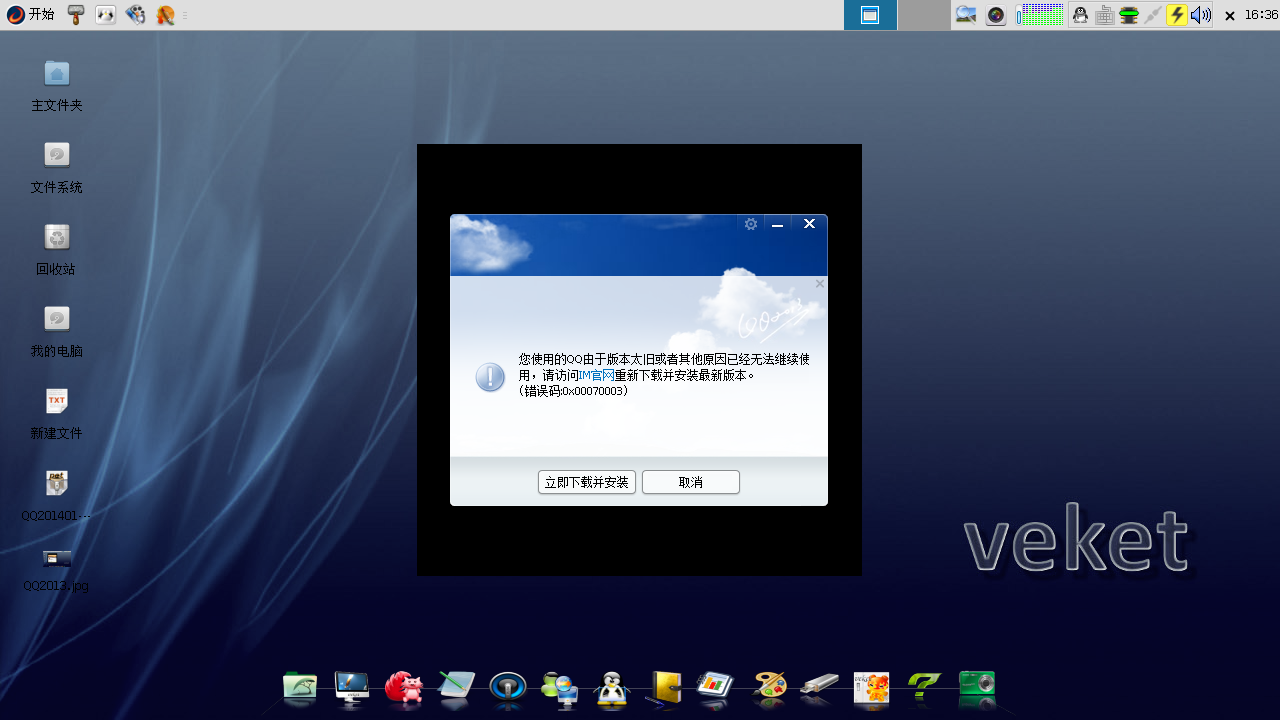
Task: Close the QQ dialog with the title bar X
Action: pos(809,224)
